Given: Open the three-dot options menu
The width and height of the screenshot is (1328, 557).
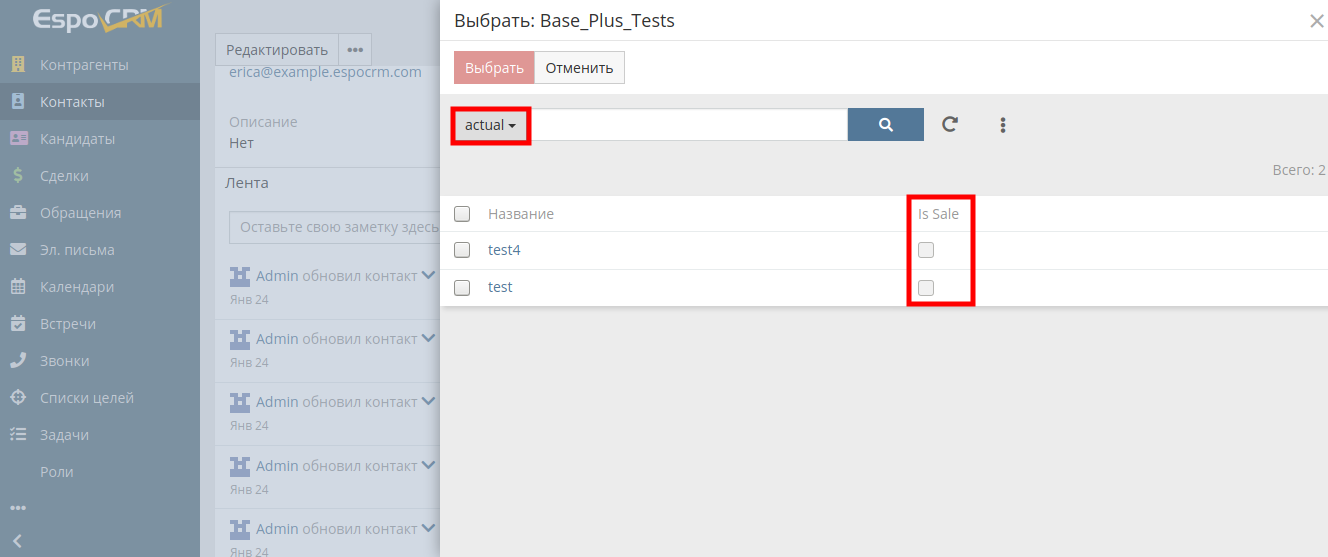Looking at the screenshot, I should pos(1002,125).
